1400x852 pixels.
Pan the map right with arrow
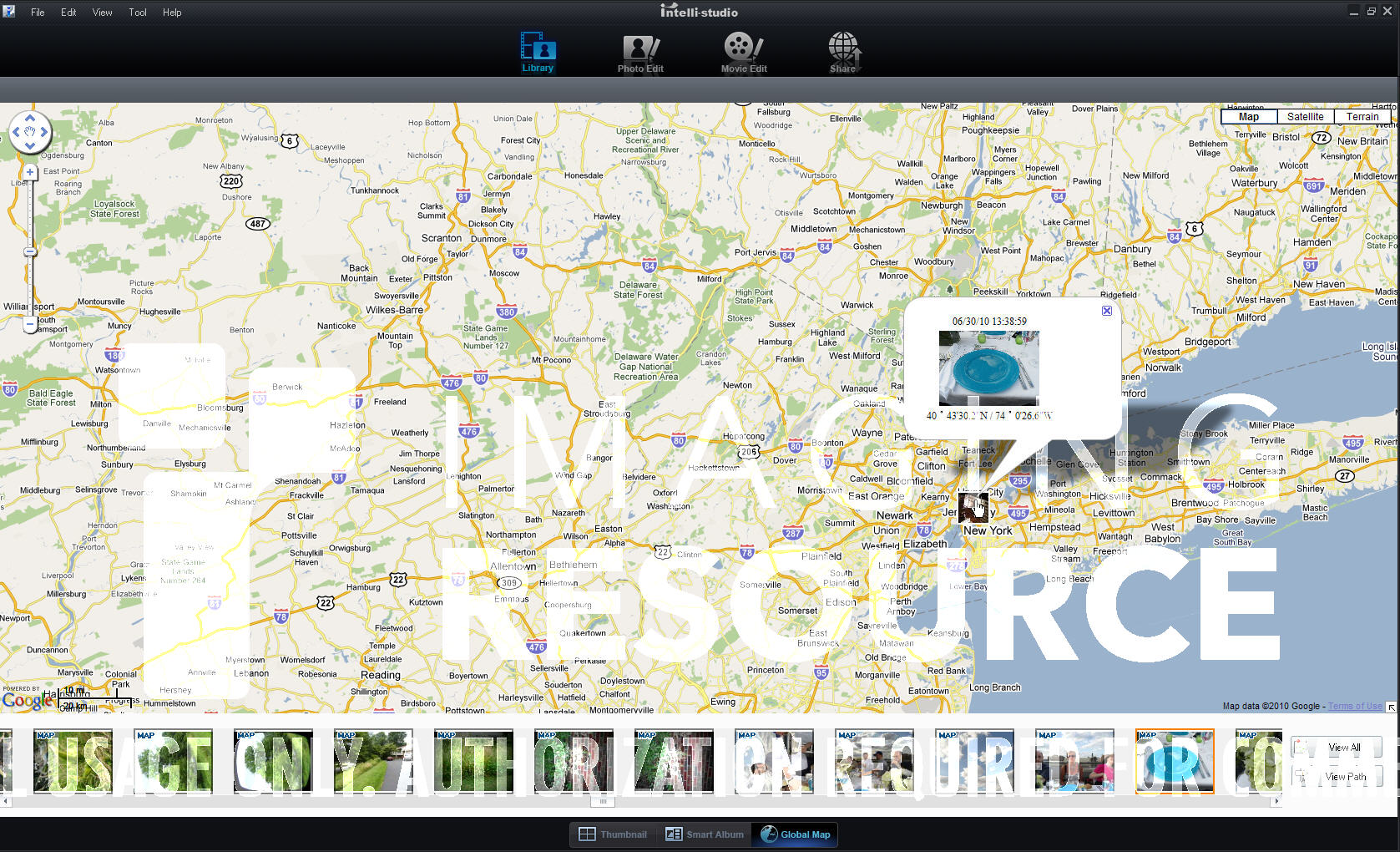(x=44, y=132)
